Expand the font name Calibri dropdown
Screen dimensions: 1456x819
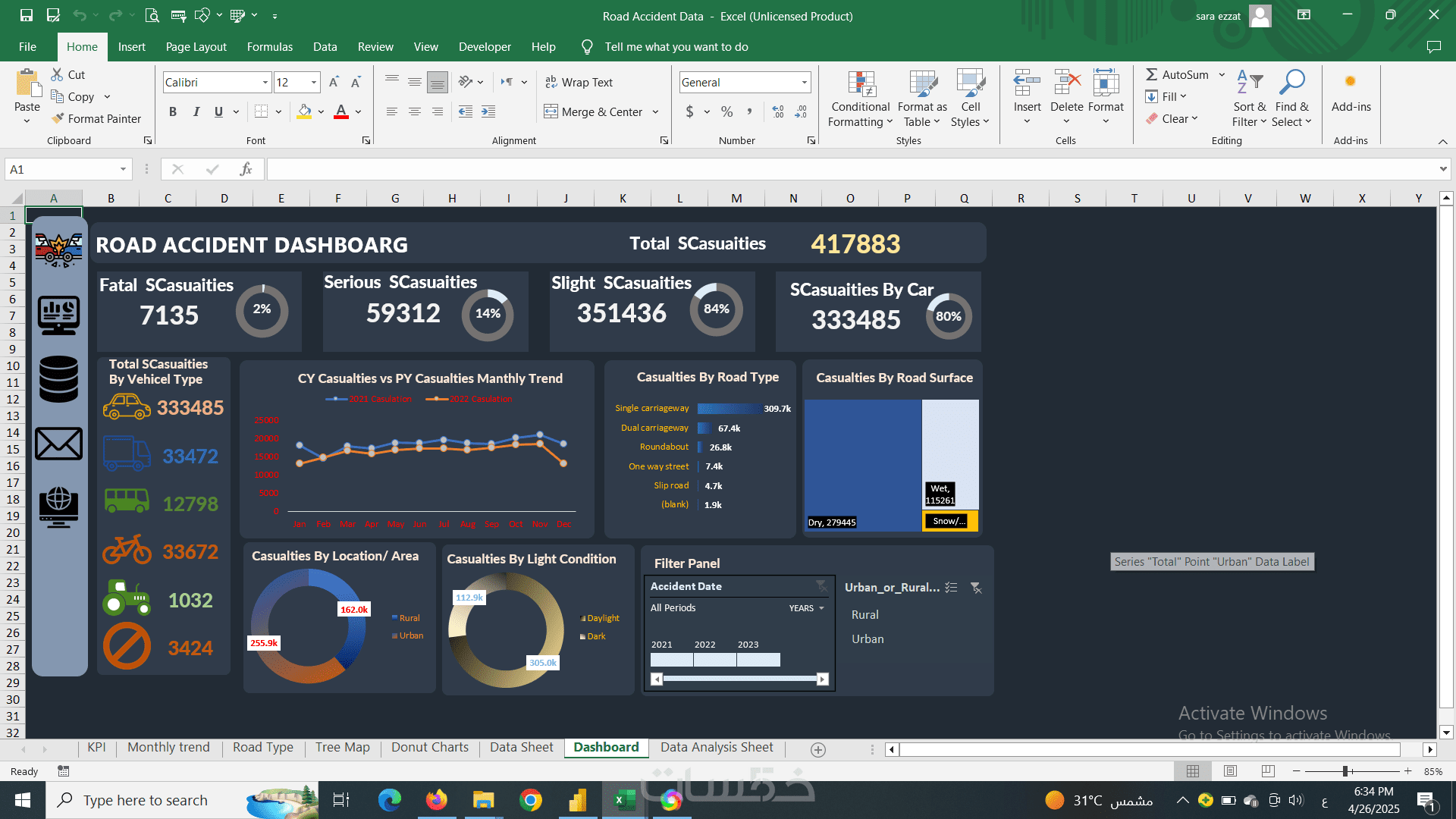coord(265,83)
